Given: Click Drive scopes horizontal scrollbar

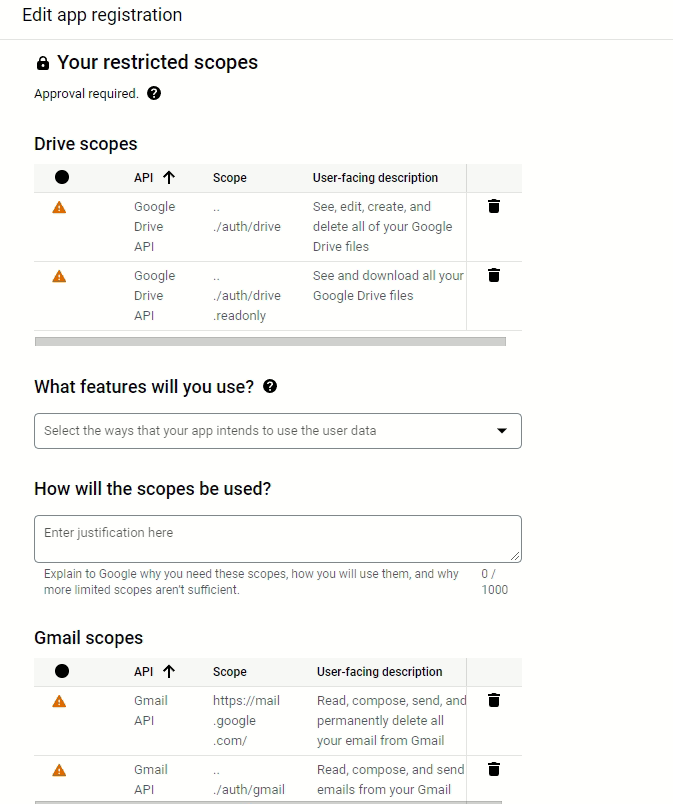Looking at the screenshot, I should [x=270, y=341].
